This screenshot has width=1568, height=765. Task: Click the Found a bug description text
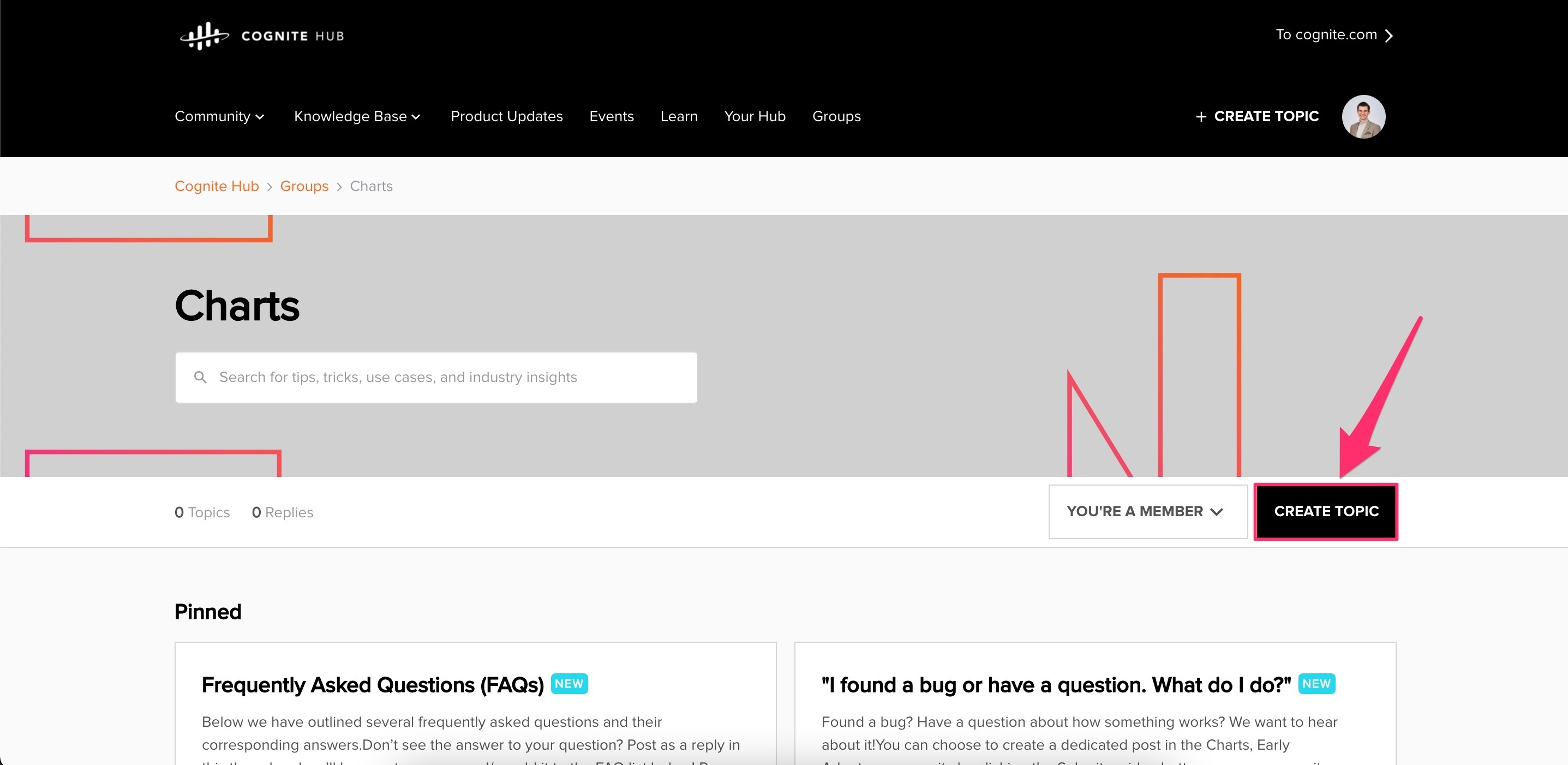coord(1079,739)
